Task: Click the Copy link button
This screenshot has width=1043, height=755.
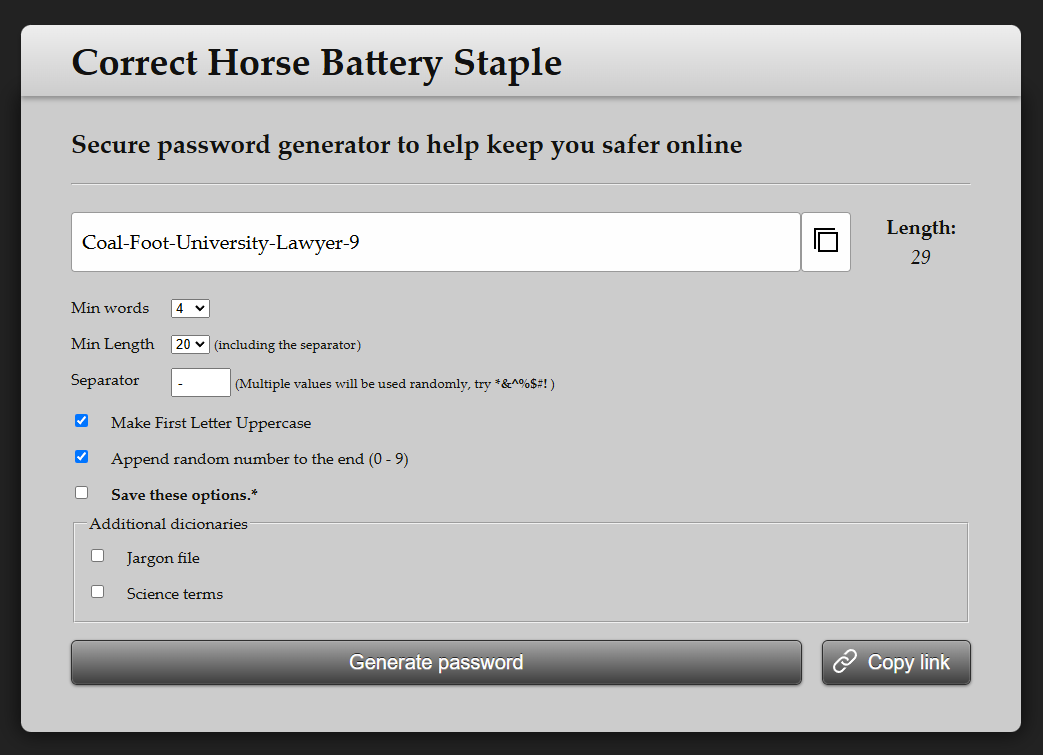Action: (896, 663)
